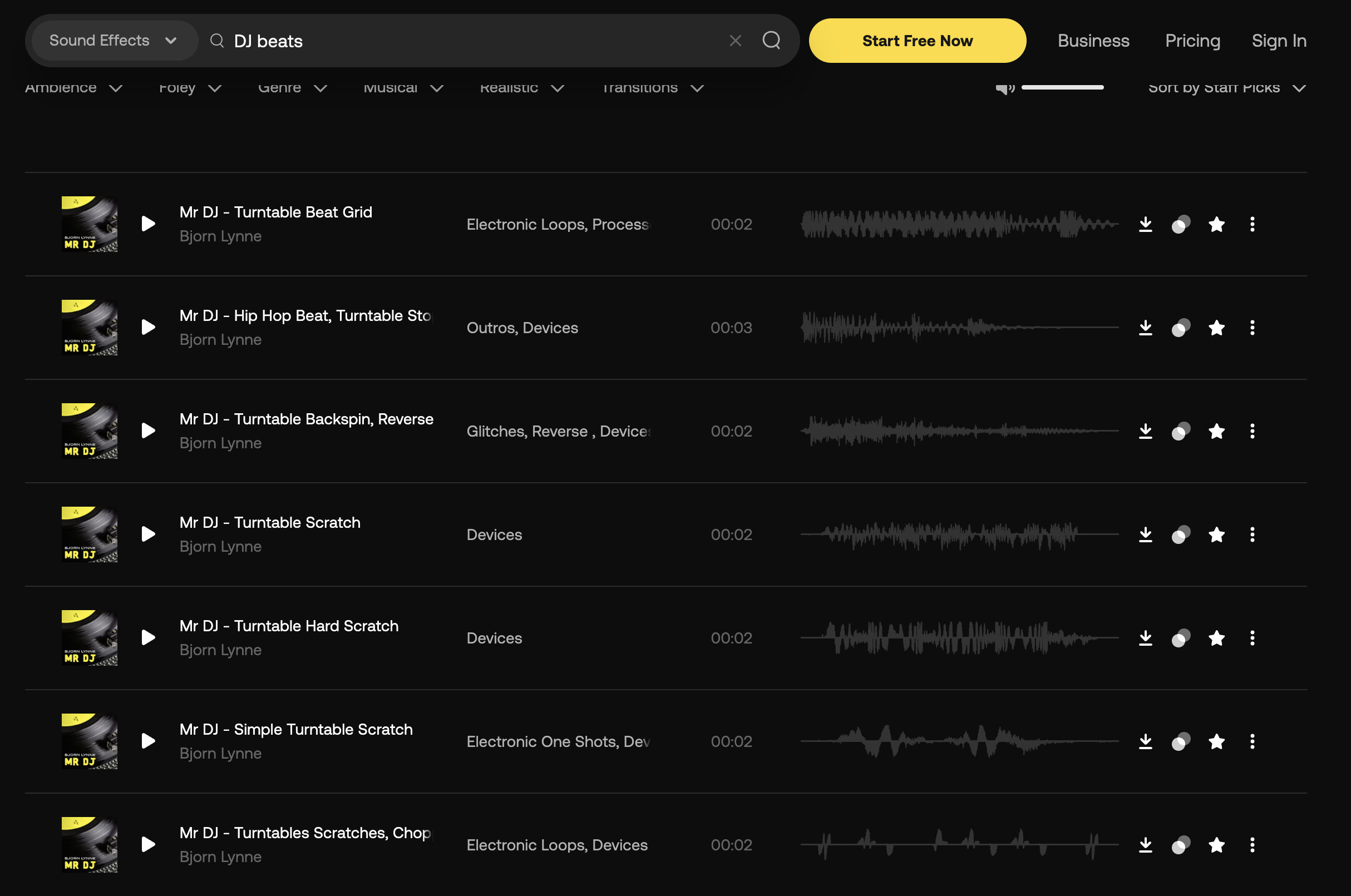Go to the Pricing page
This screenshot has height=896, width=1351.
(1192, 41)
